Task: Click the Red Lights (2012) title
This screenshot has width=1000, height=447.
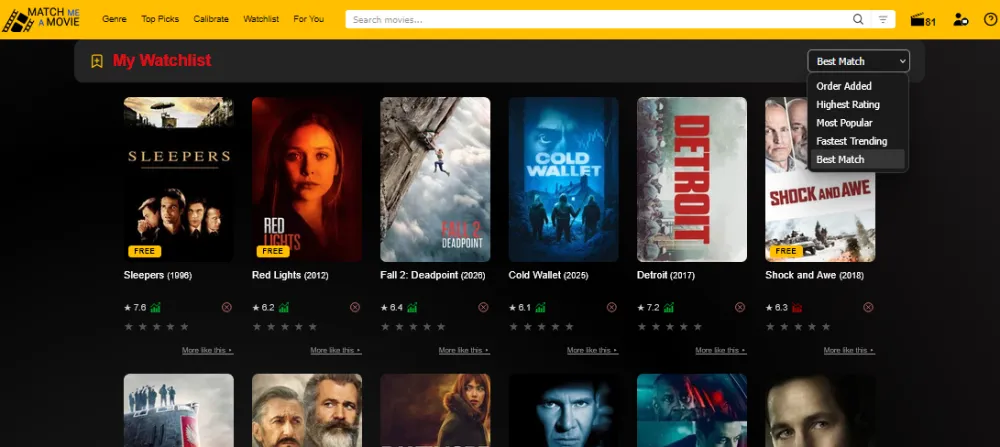Action: (x=289, y=275)
